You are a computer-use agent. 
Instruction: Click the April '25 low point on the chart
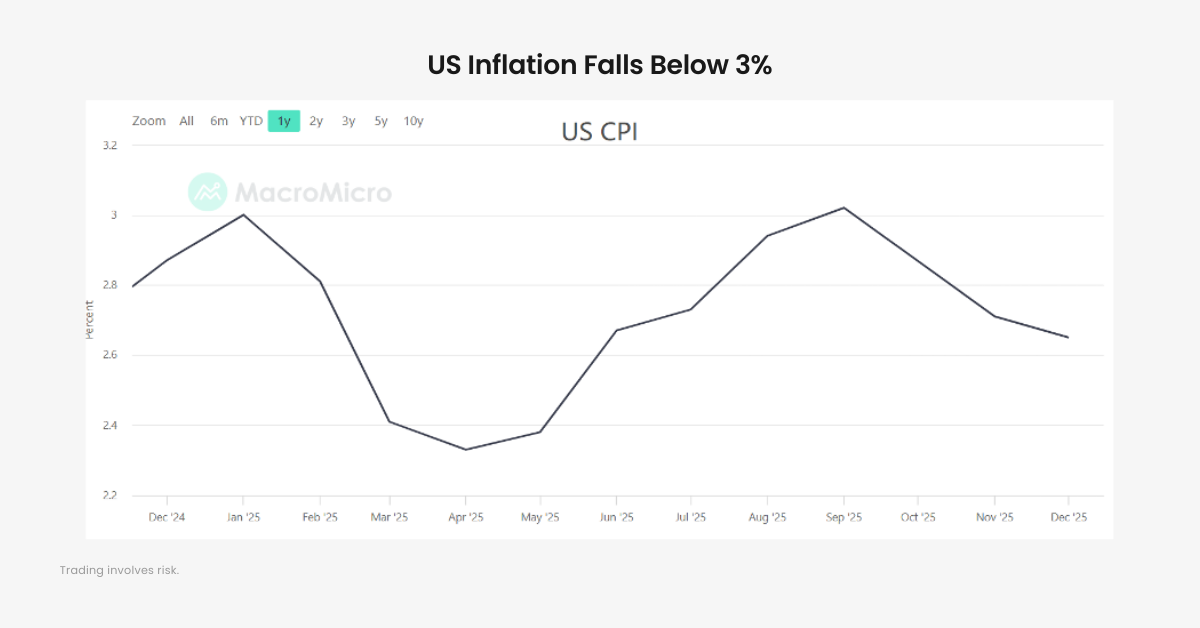point(465,449)
